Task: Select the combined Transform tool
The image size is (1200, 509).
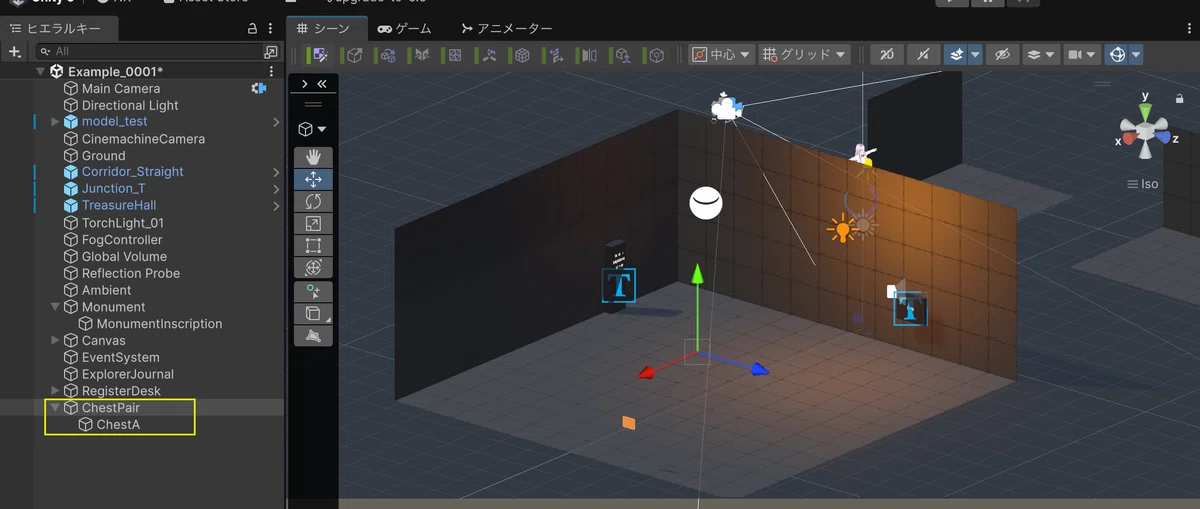Action: [313, 268]
